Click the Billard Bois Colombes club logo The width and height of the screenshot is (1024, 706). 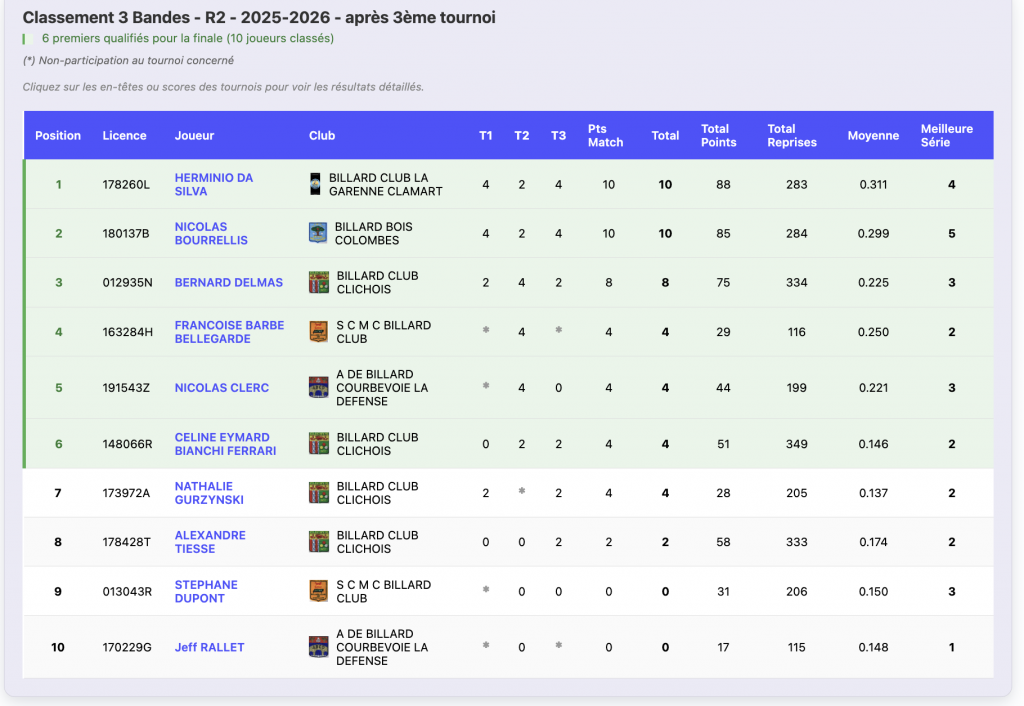point(318,233)
